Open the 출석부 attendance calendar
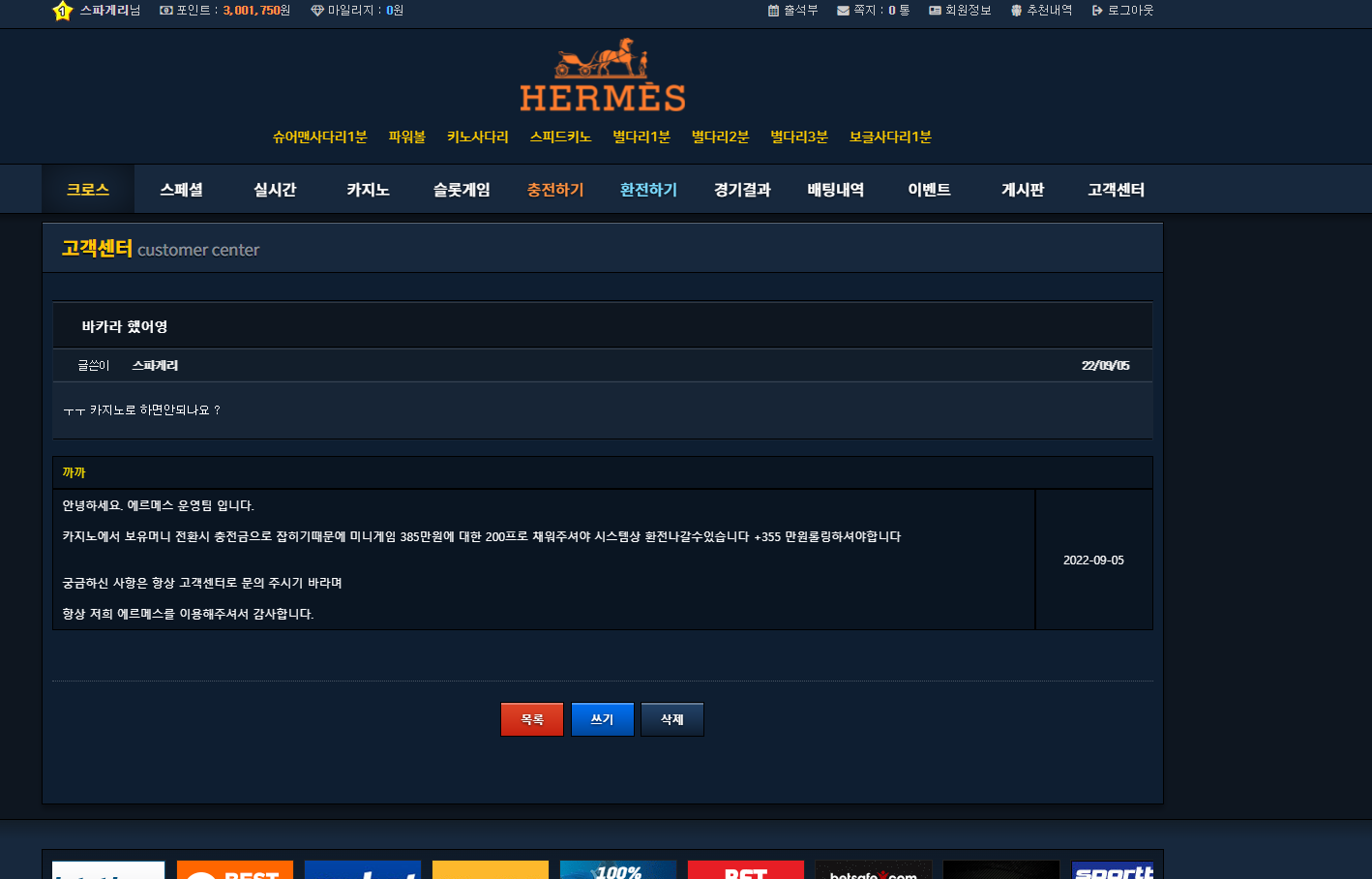This screenshot has height=879, width=1372. coord(792,11)
